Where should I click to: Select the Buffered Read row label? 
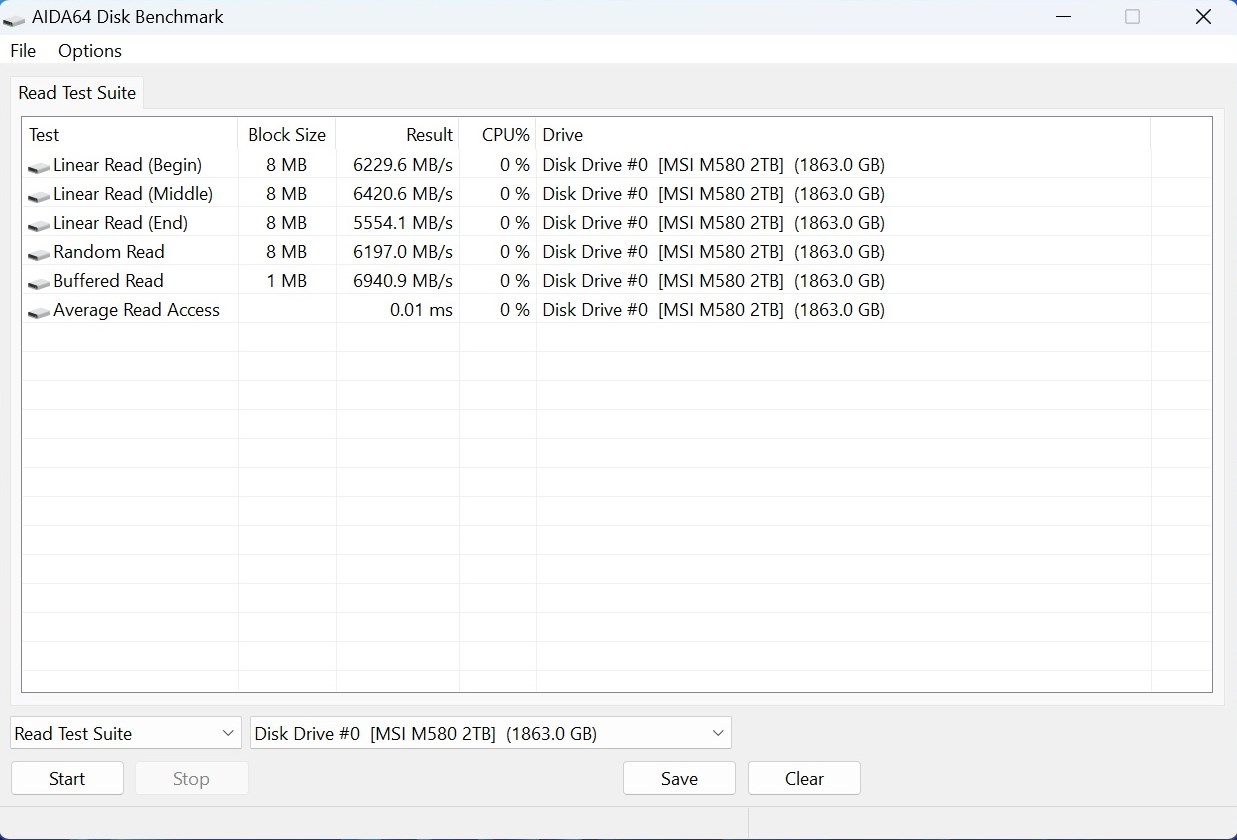coord(108,281)
